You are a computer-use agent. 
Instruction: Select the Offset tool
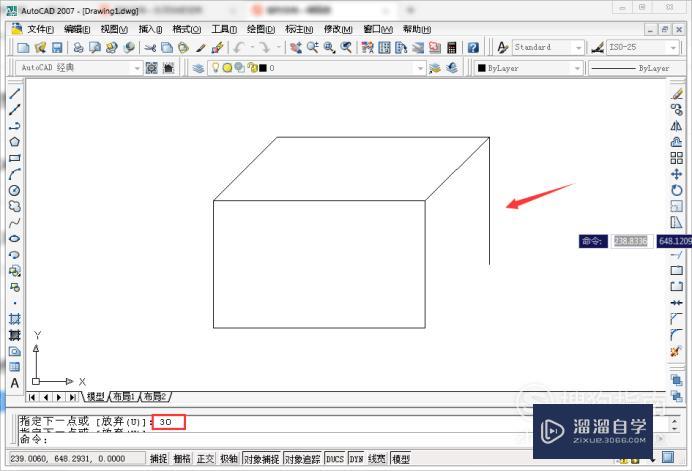point(677,142)
